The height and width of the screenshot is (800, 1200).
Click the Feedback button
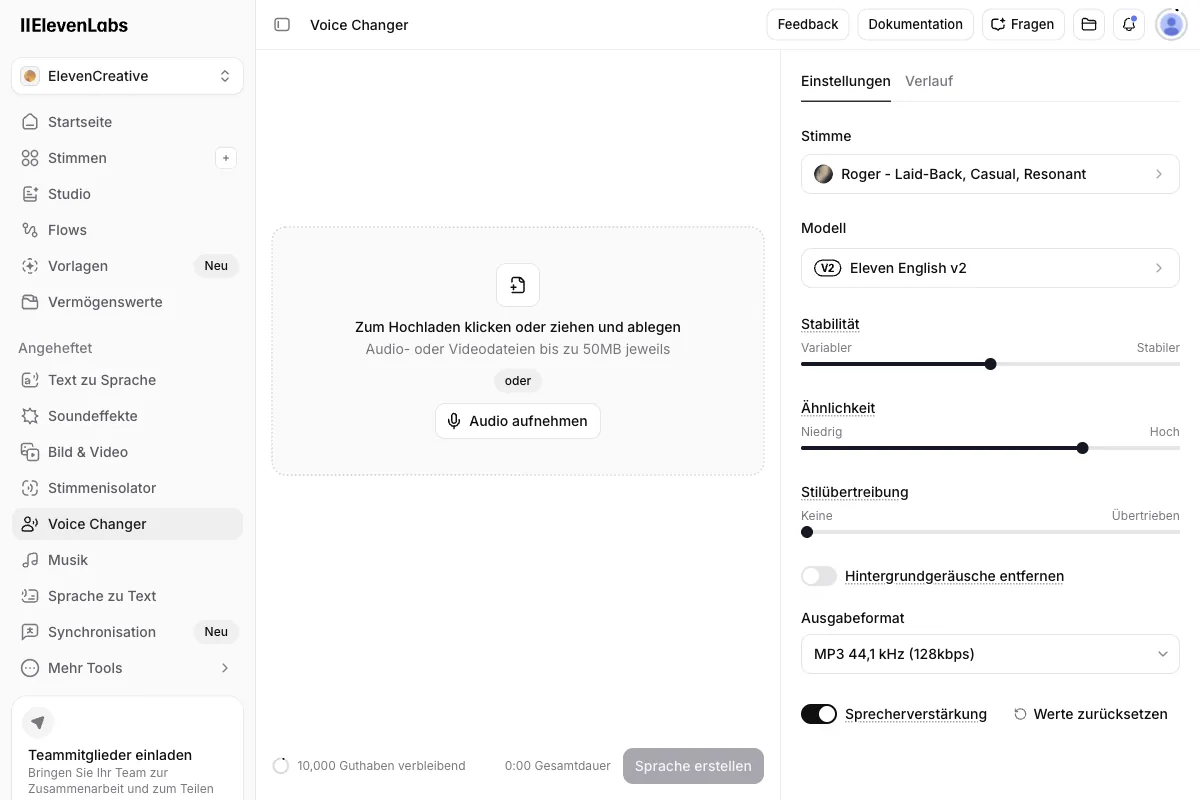[808, 24]
